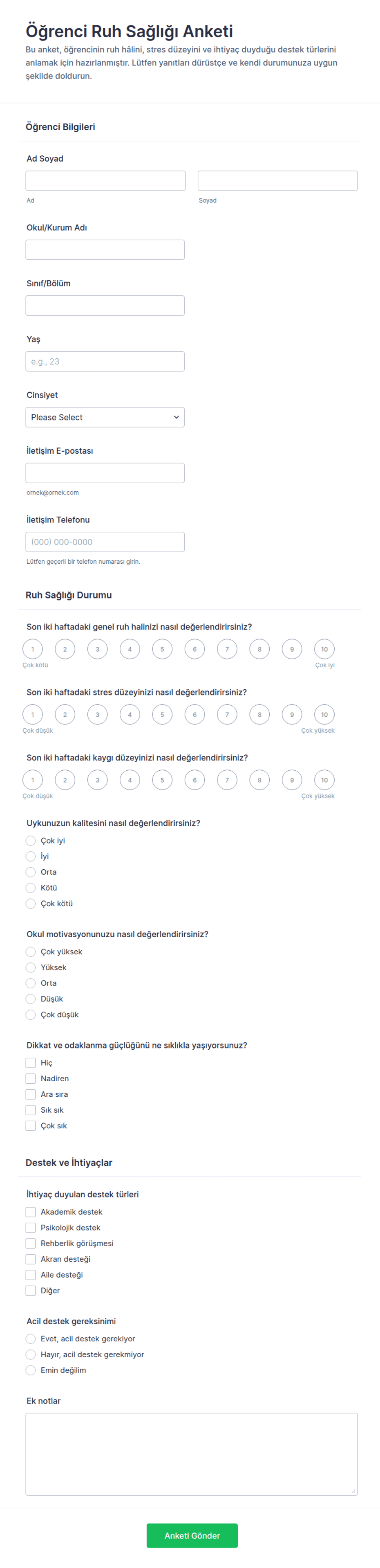Choose stress level 10 rating
Image resolution: width=380 pixels, height=1568 pixels.
tap(324, 715)
